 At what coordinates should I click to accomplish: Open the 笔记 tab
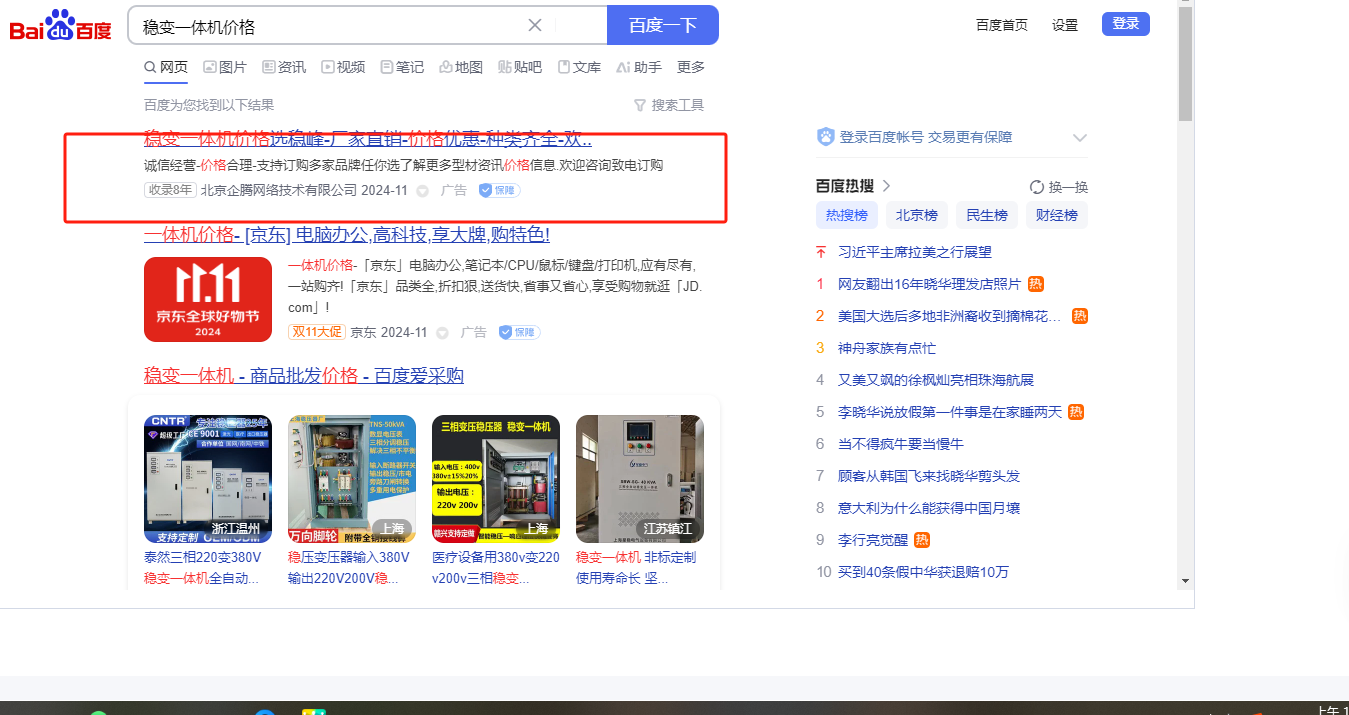pos(402,67)
